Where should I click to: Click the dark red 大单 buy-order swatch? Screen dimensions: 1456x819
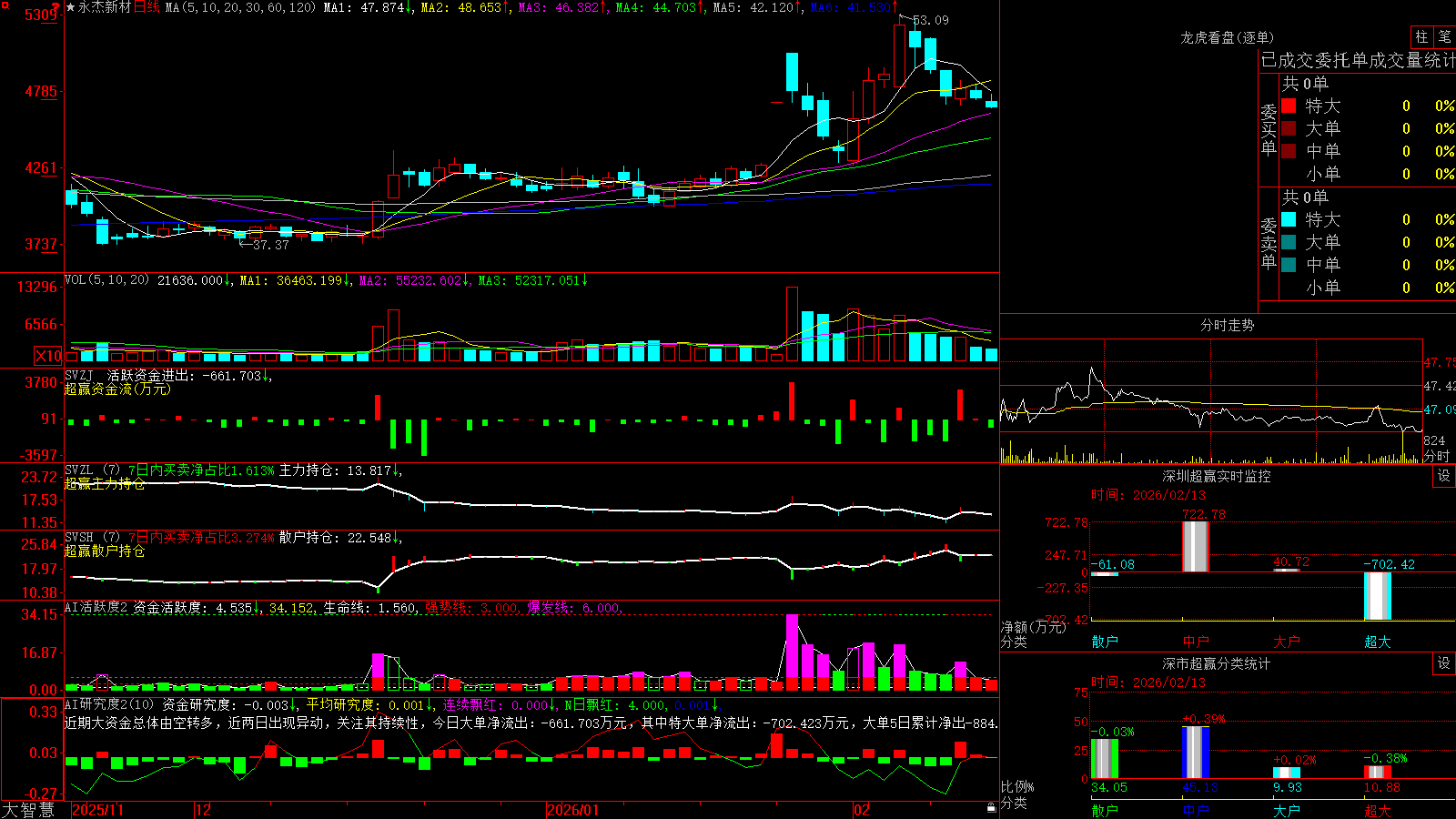coord(1289,128)
